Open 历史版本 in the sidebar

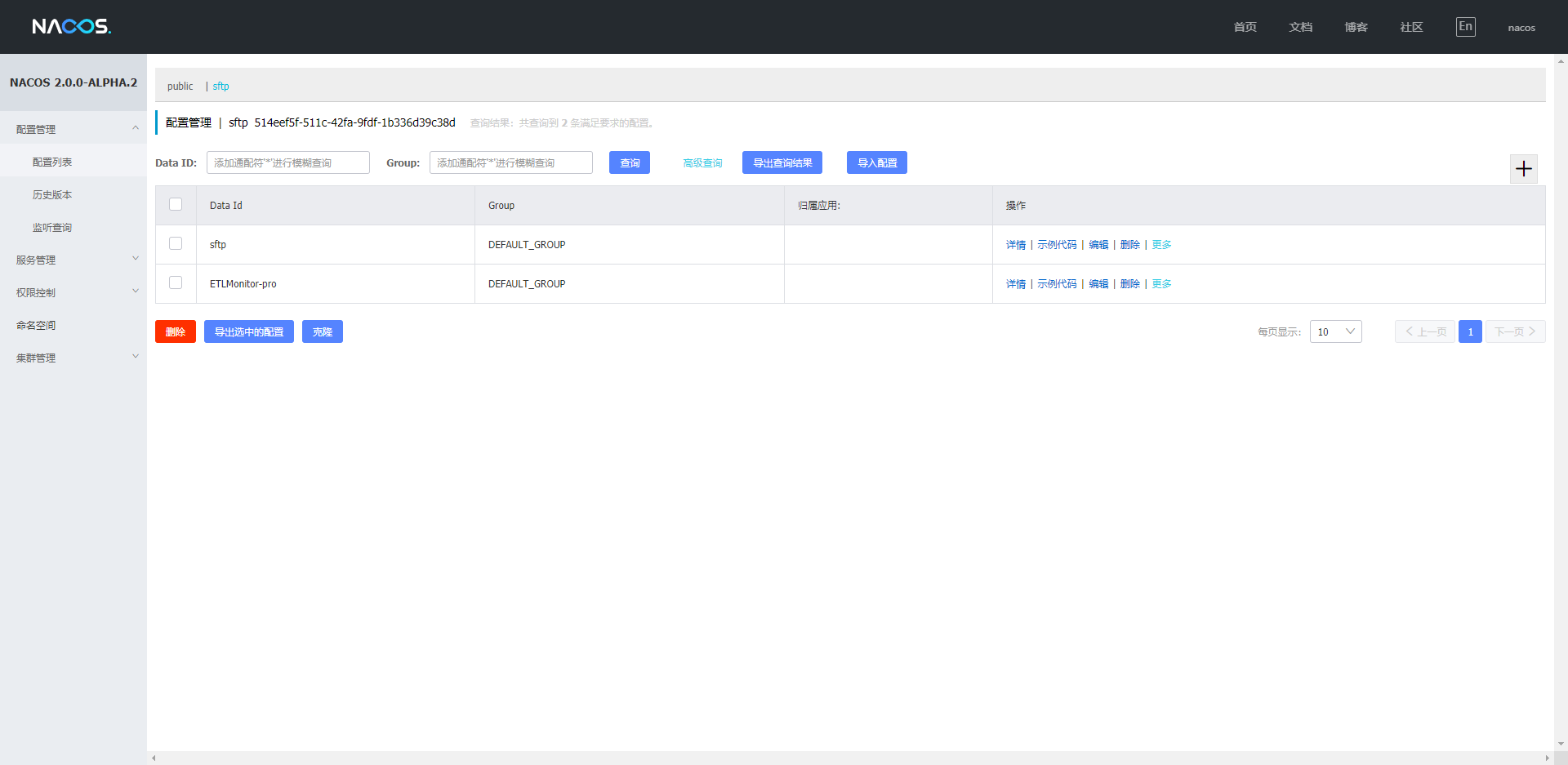52,194
